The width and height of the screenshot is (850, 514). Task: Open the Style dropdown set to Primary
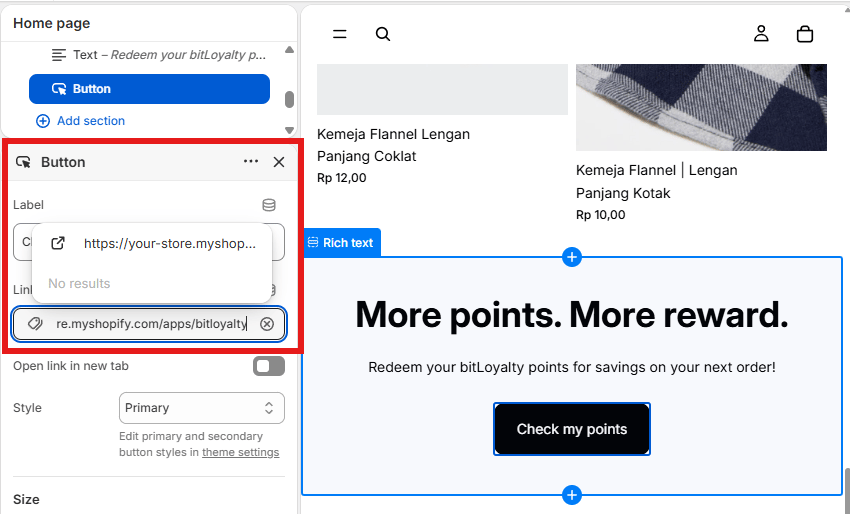(202, 408)
